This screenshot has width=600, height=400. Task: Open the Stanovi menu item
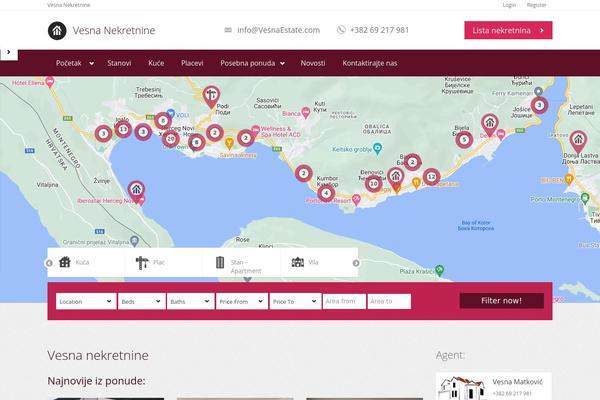click(x=119, y=63)
